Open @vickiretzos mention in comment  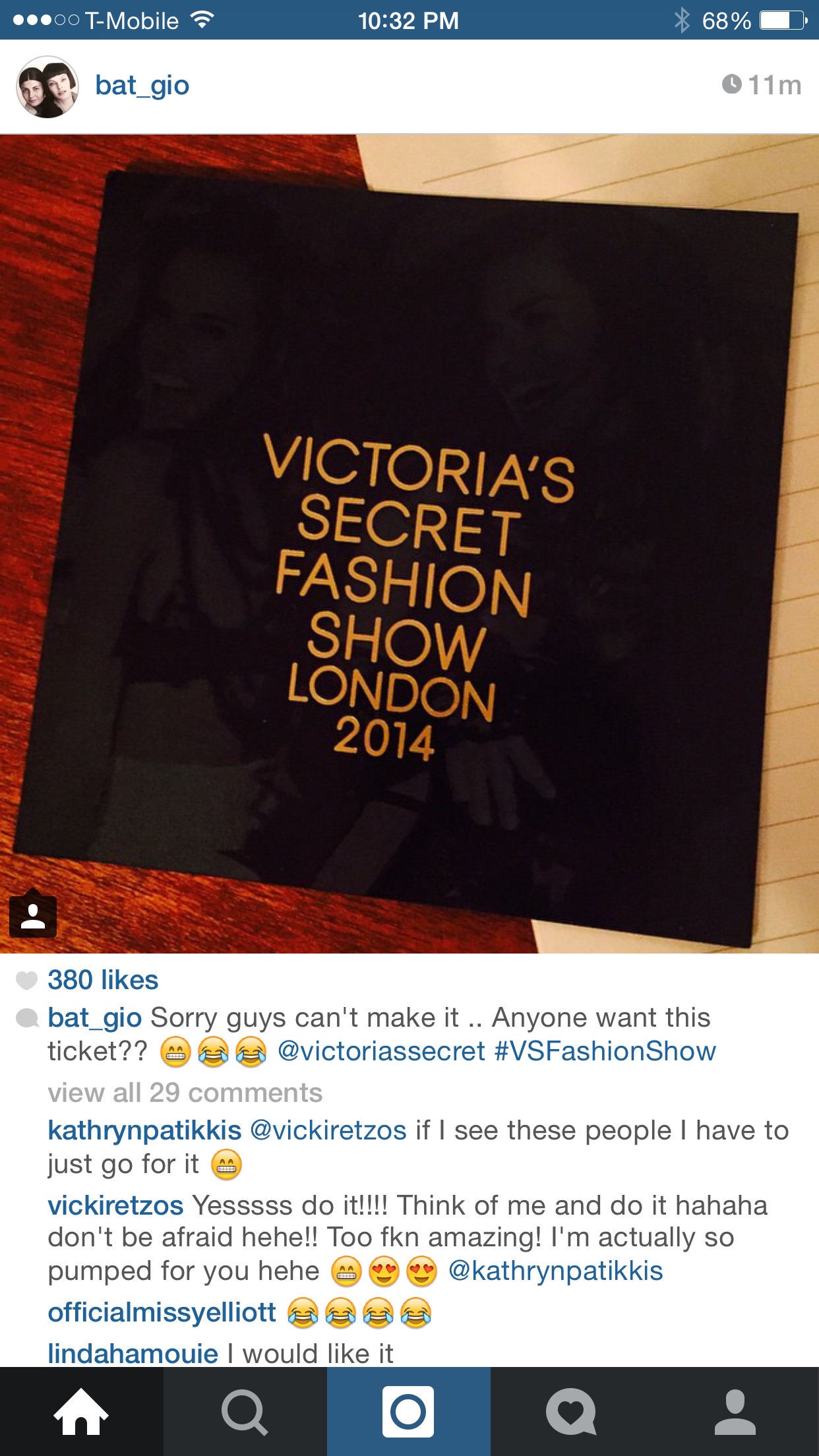coord(328,1130)
